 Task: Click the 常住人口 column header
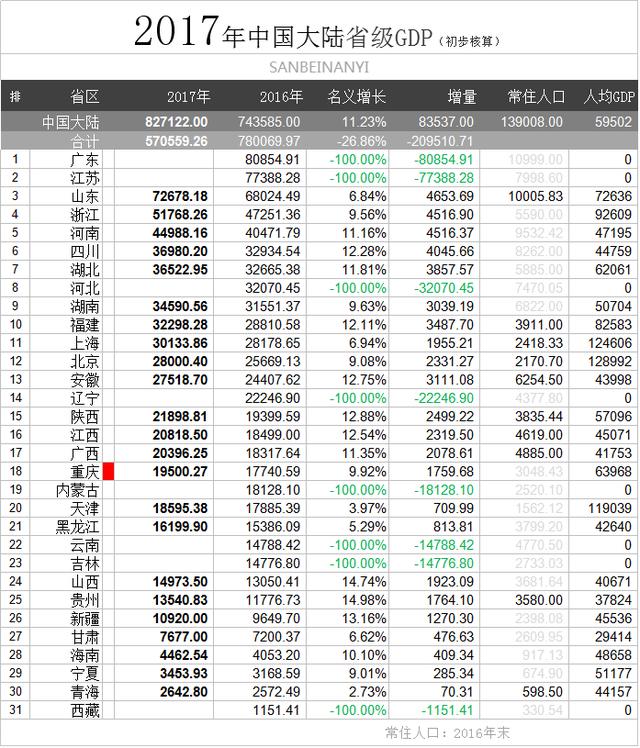tap(537, 97)
